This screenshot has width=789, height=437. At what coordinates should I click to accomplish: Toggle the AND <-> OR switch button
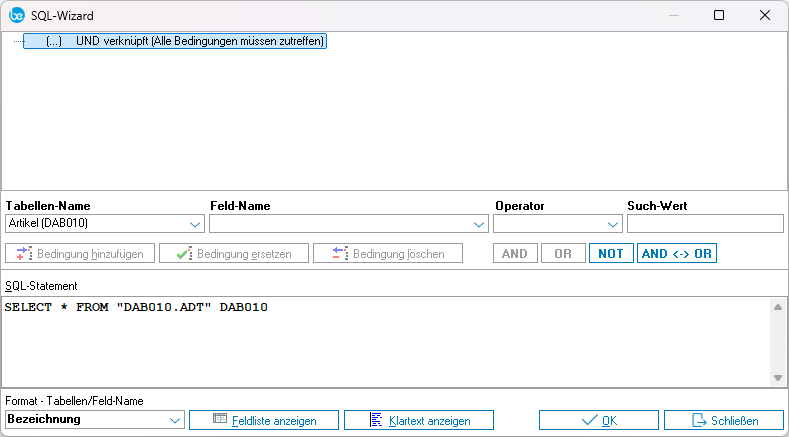pyautogui.click(x=676, y=253)
